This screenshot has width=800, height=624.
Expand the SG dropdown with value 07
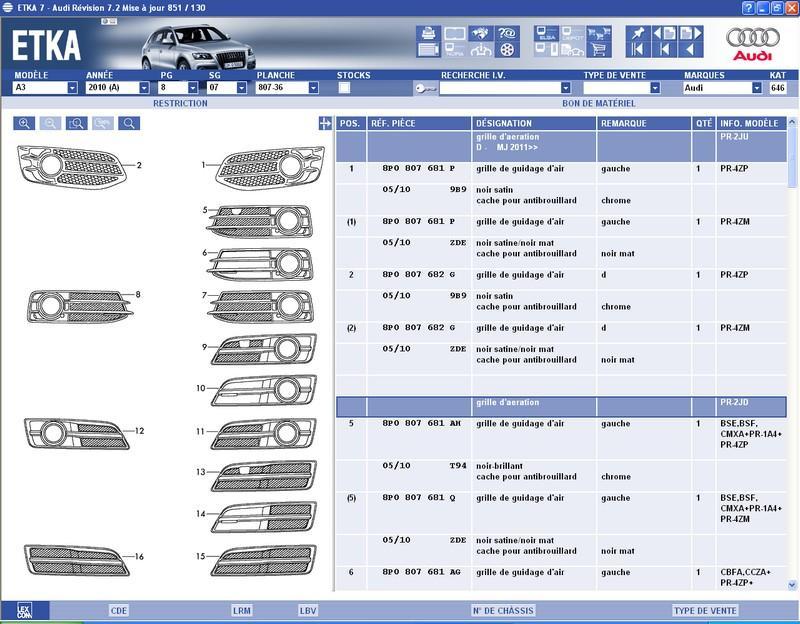pos(242,88)
